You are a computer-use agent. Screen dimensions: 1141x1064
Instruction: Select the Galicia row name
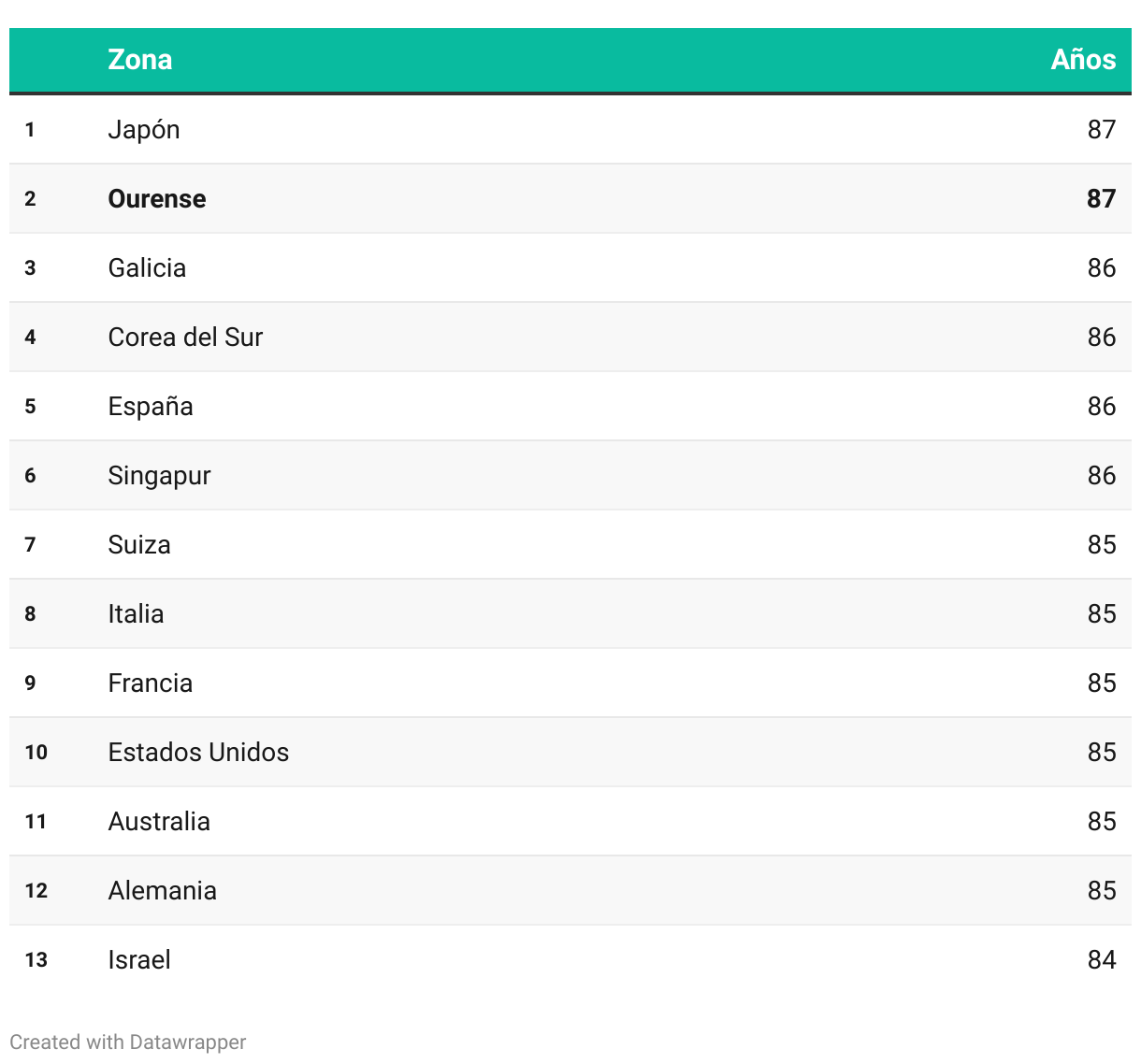(147, 267)
